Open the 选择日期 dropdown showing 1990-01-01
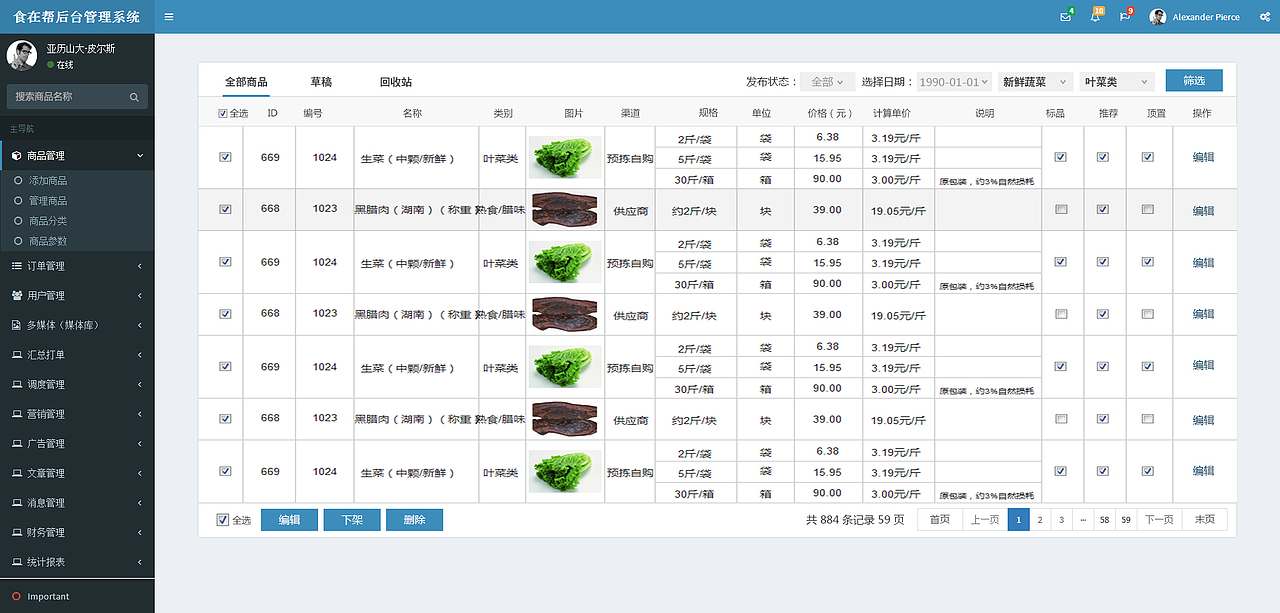 (954, 82)
